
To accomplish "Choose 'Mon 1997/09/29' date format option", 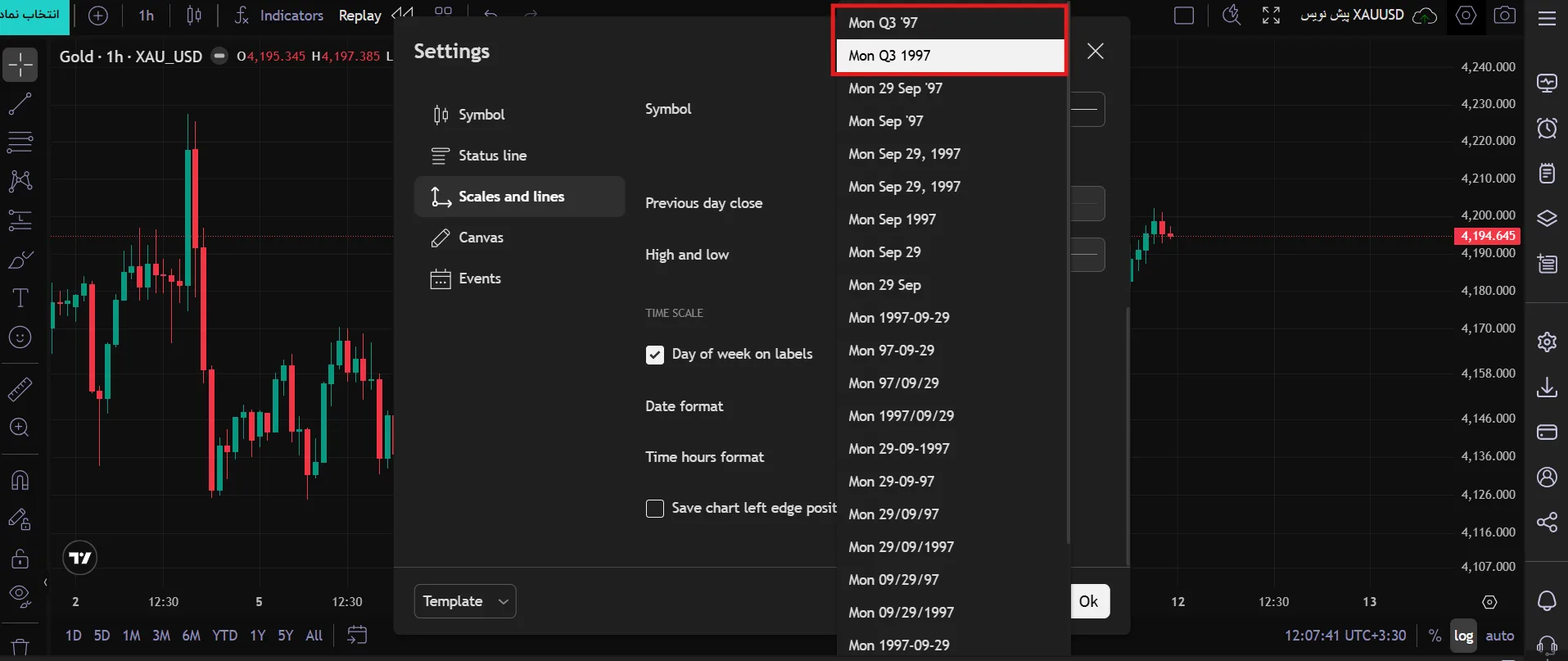I will coord(951,416).
